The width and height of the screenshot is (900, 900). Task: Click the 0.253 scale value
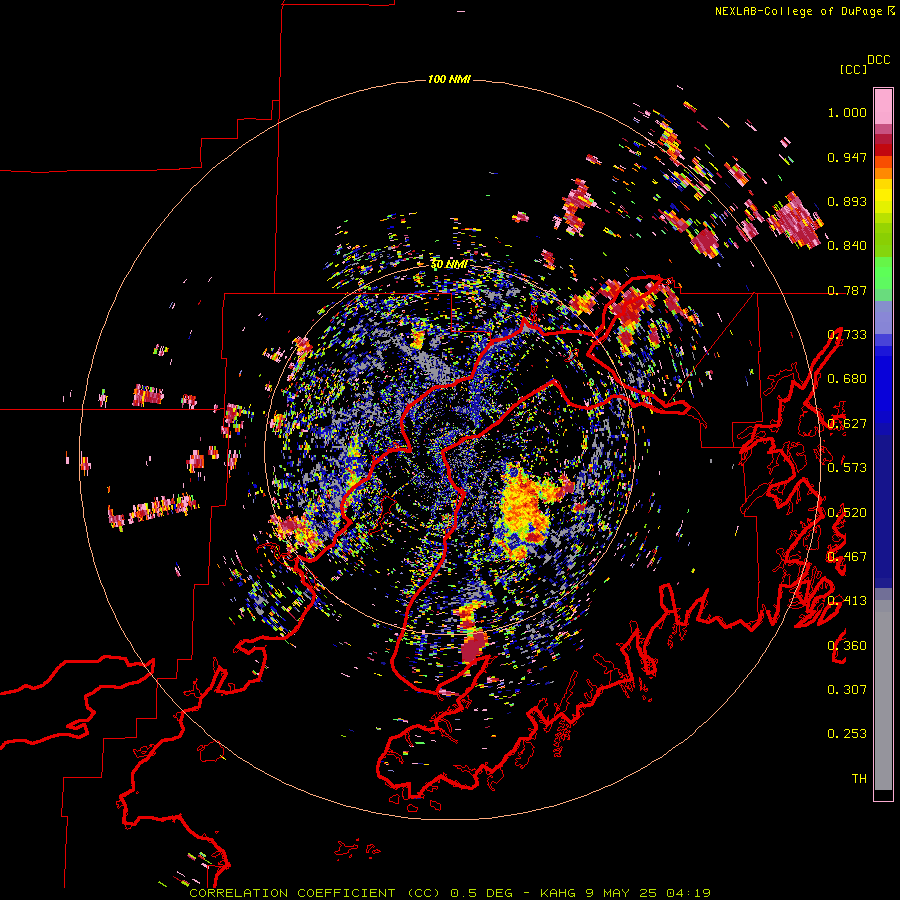point(847,734)
